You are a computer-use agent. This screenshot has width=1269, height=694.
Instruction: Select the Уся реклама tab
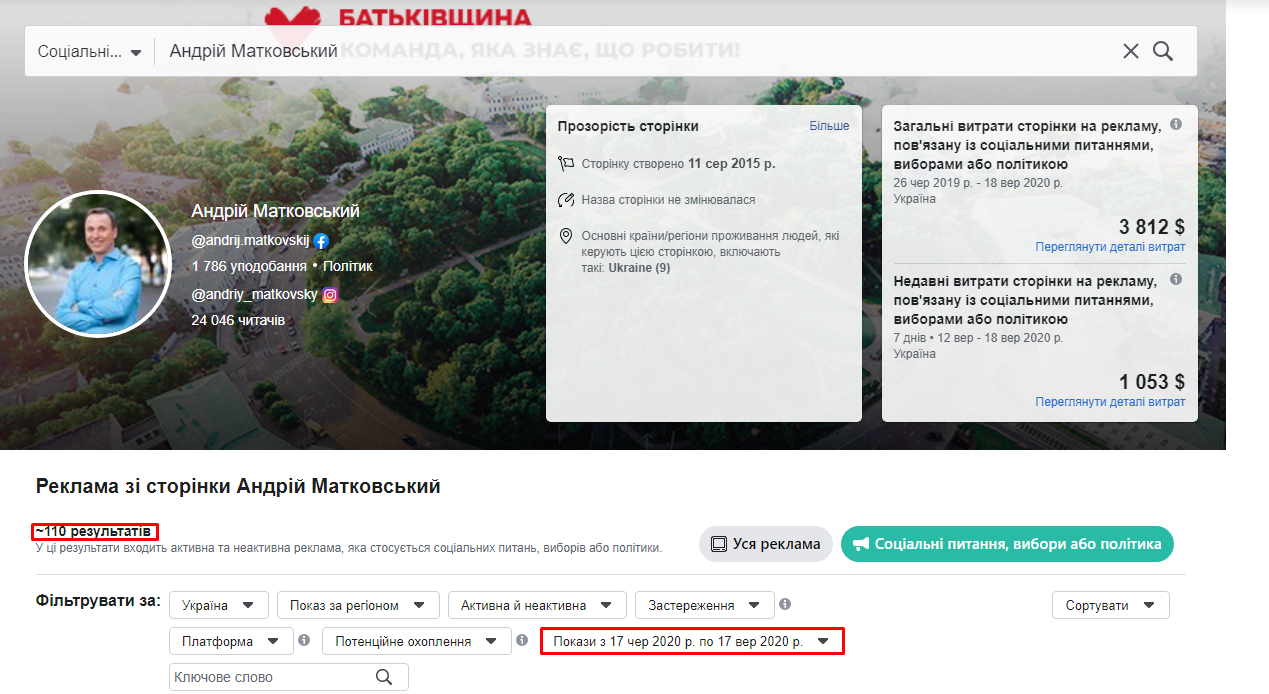coord(766,544)
